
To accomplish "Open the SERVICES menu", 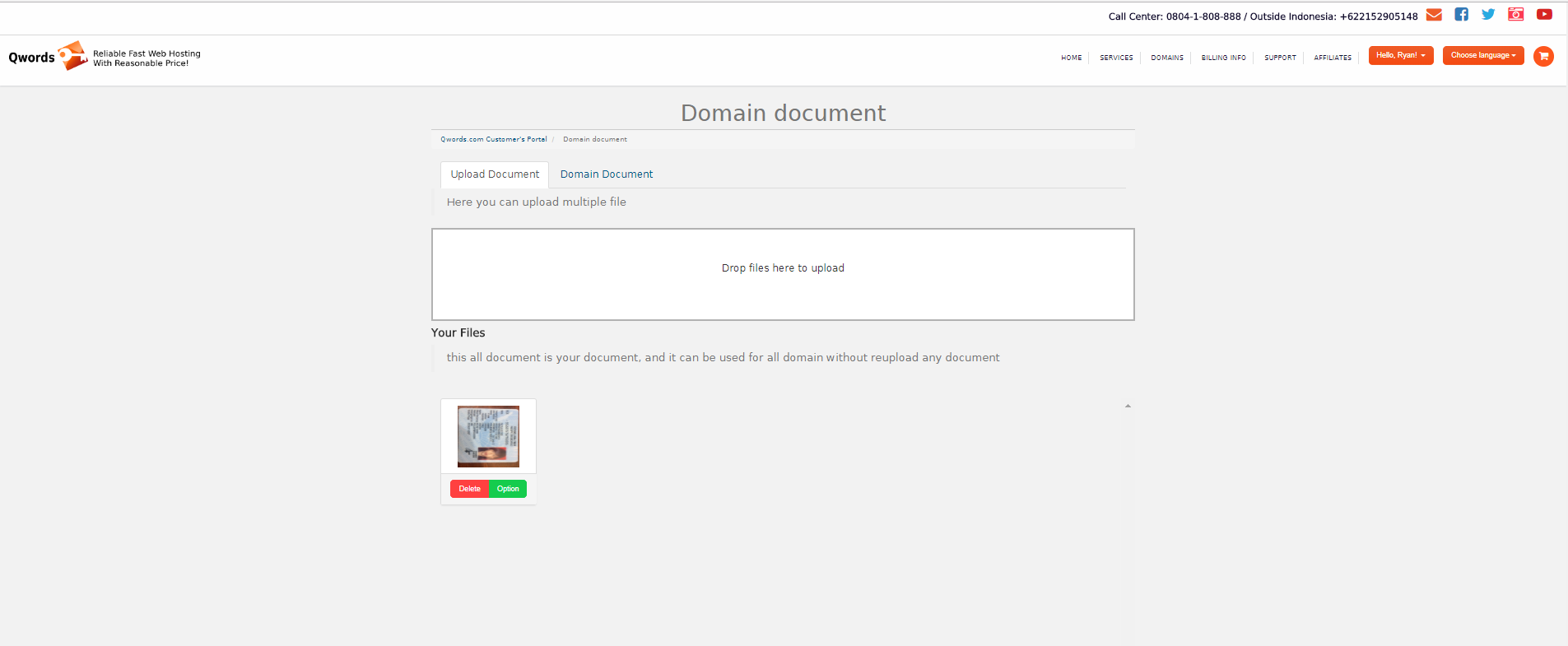I will 1116,58.
